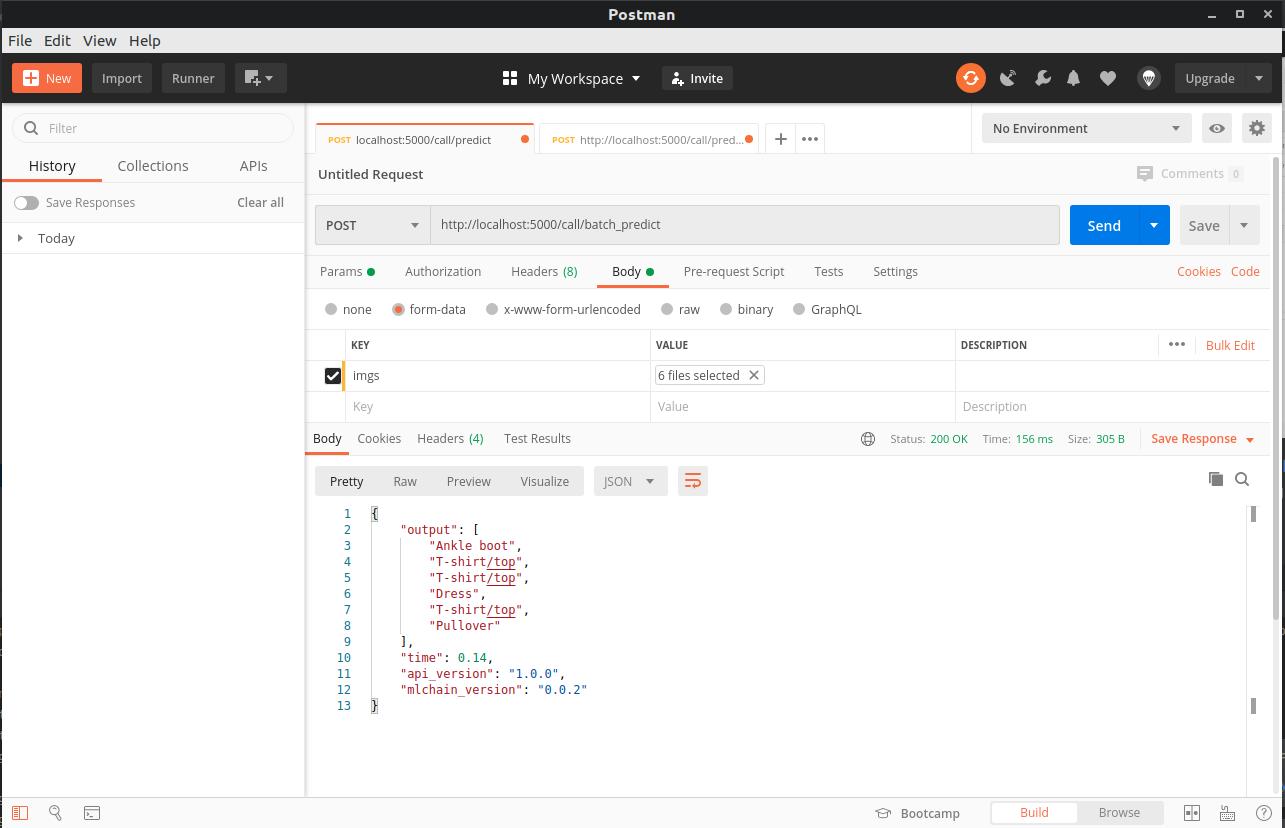Toggle the wrap lines icon
1285x828 pixels.
(x=692, y=481)
